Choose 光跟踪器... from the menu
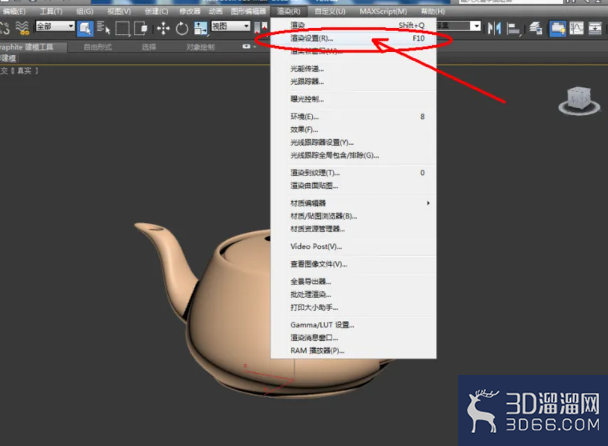608x446 pixels. [x=353, y=81]
